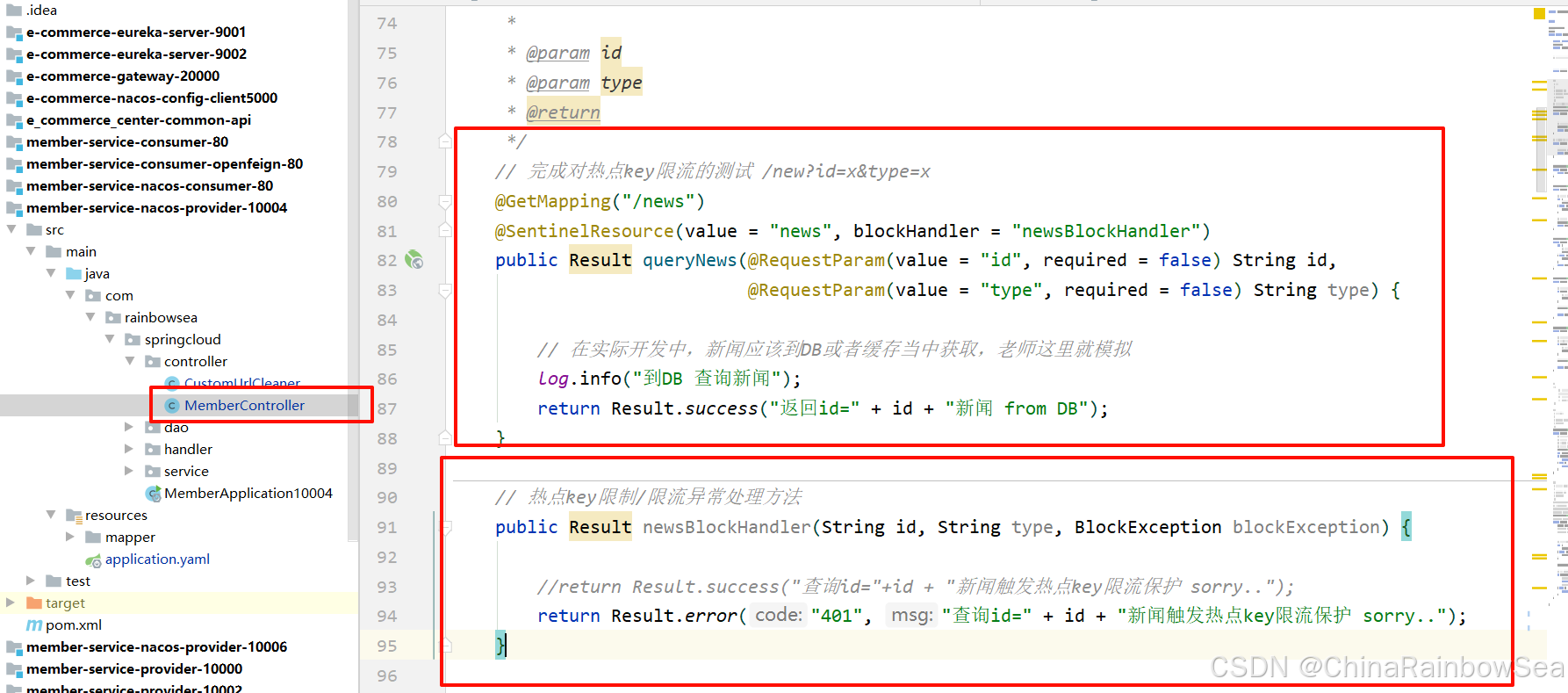The image size is (1568, 693).
Task: Click the member-service-nacos-provider-10004 module folder icon
Action: click(x=14, y=208)
